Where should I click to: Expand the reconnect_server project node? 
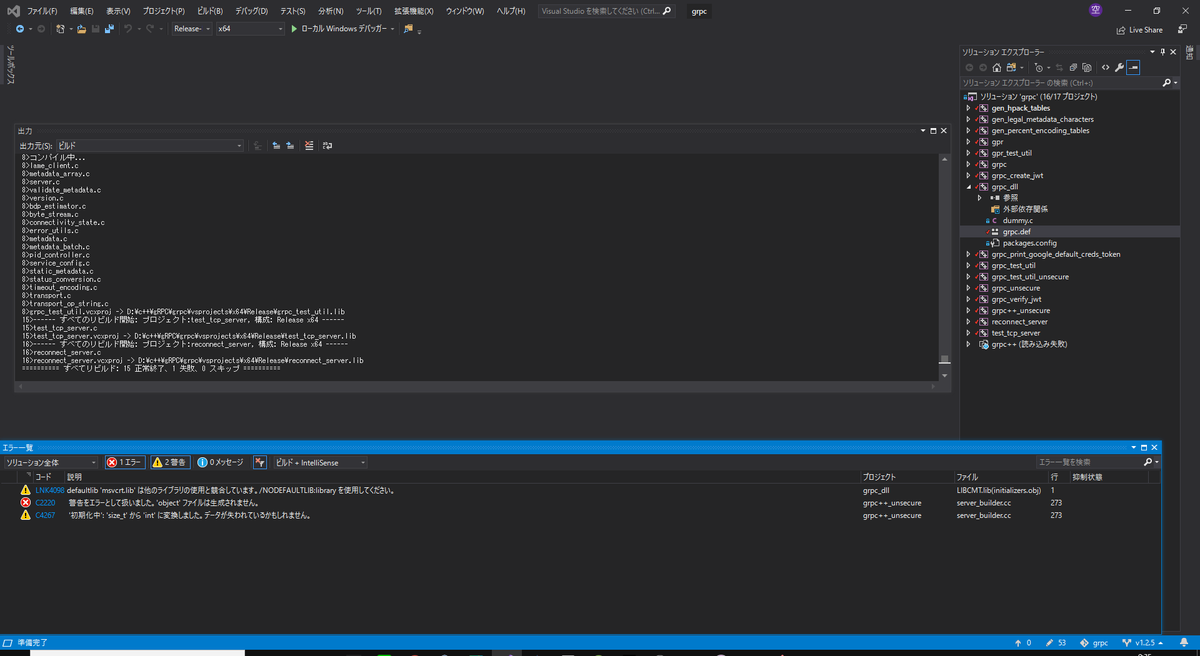pyautogui.click(x=968, y=322)
